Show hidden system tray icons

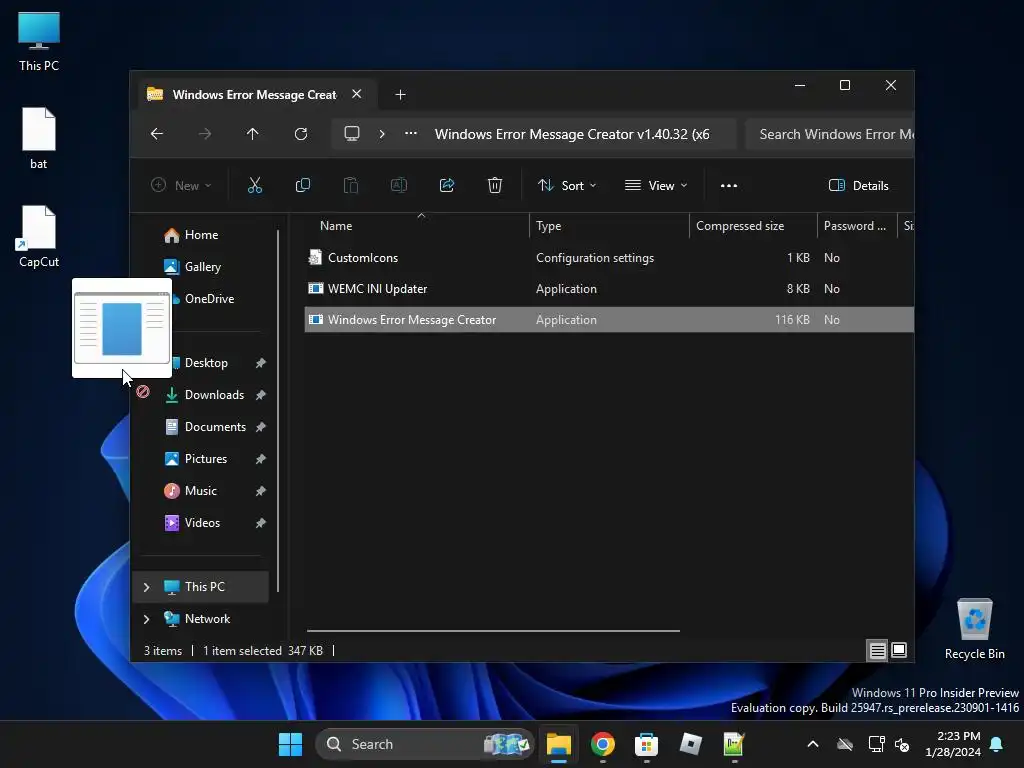click(x=813, y=744)
